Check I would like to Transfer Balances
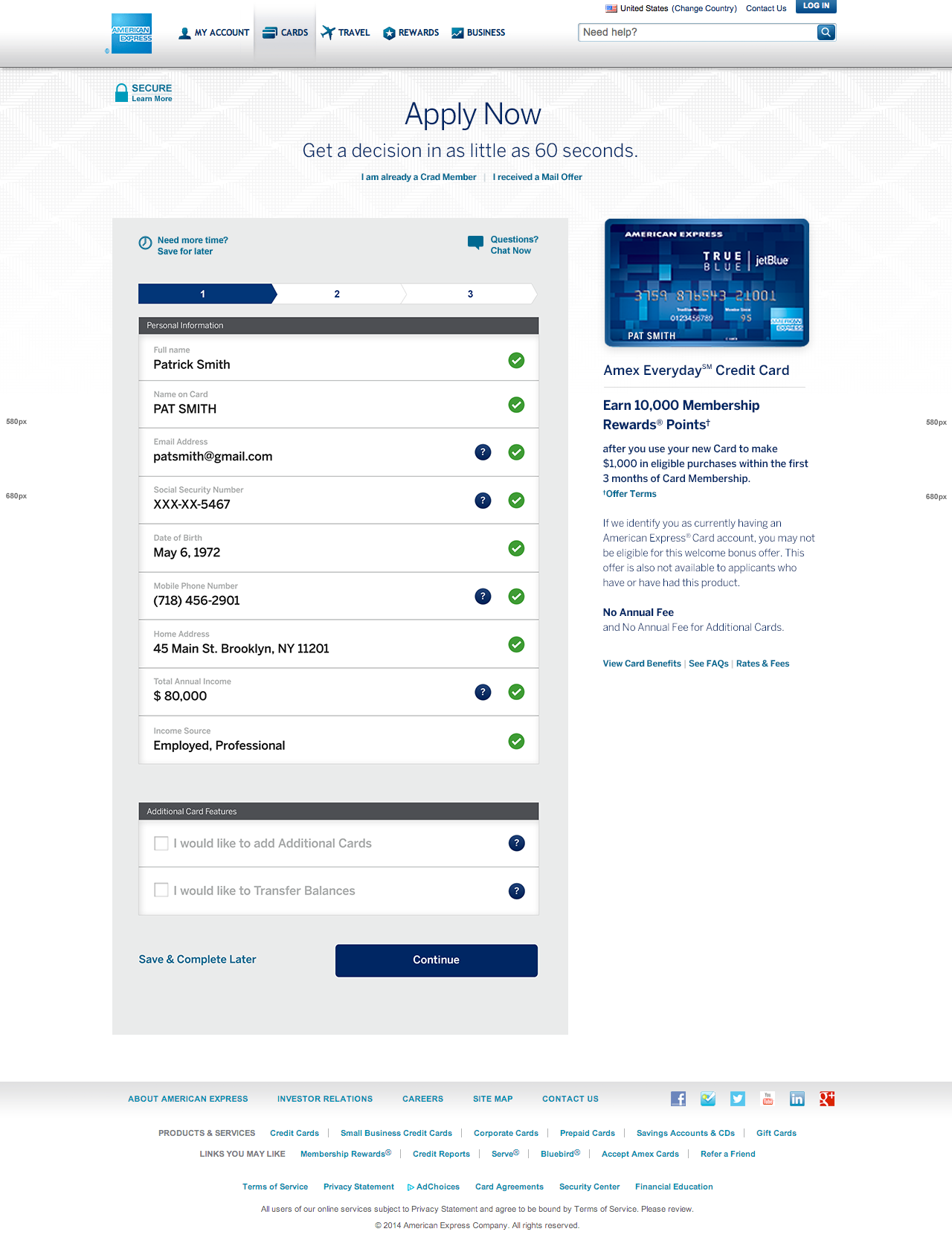952x1249 pixels. tap(161, 890)
